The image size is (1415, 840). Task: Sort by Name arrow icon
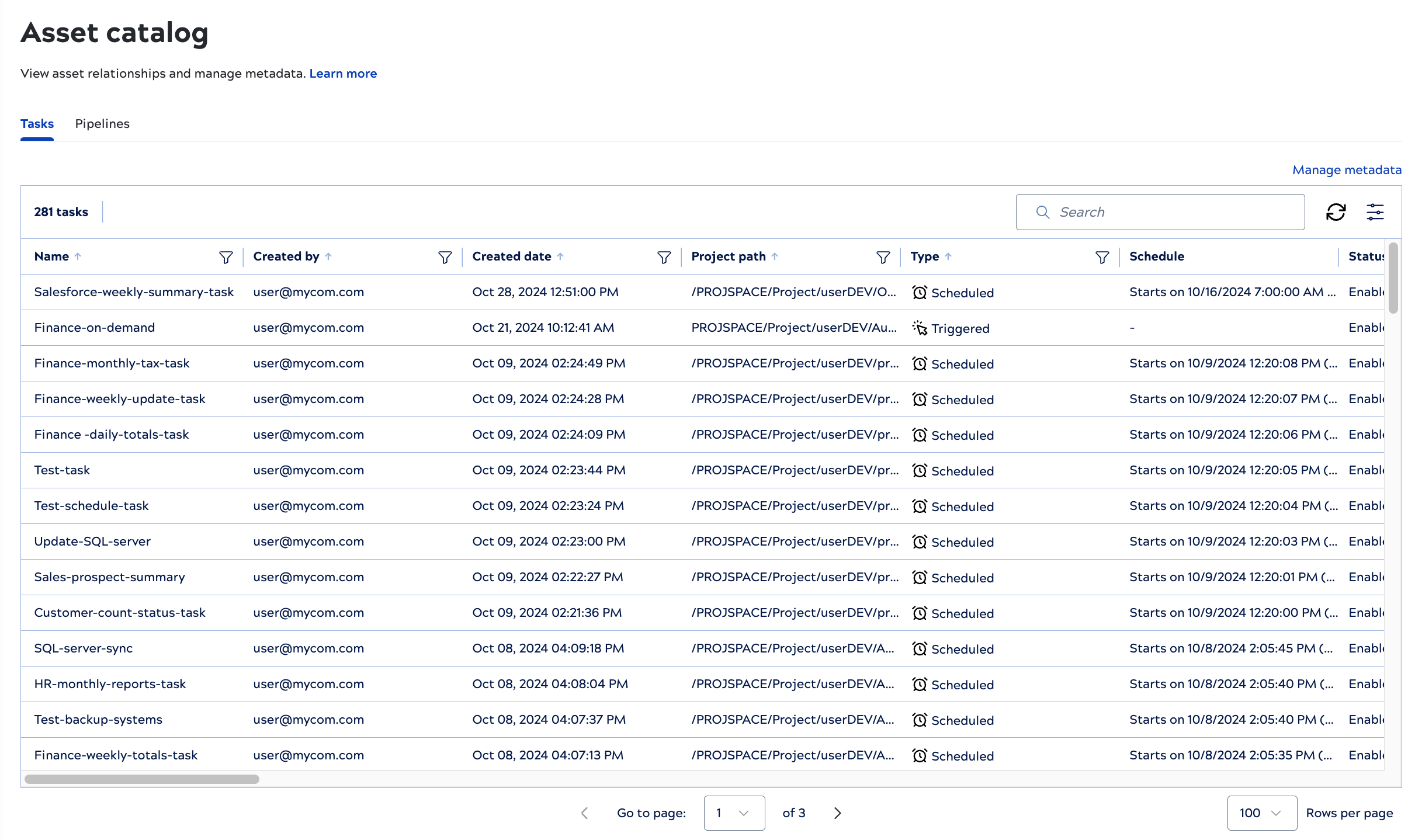(78, 256)
